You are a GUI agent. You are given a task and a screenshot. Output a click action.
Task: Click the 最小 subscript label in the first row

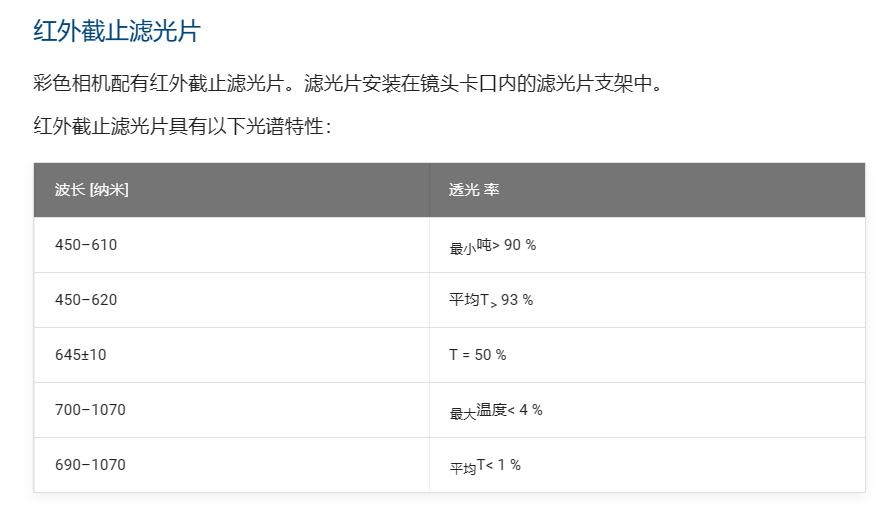coord(462,249)
